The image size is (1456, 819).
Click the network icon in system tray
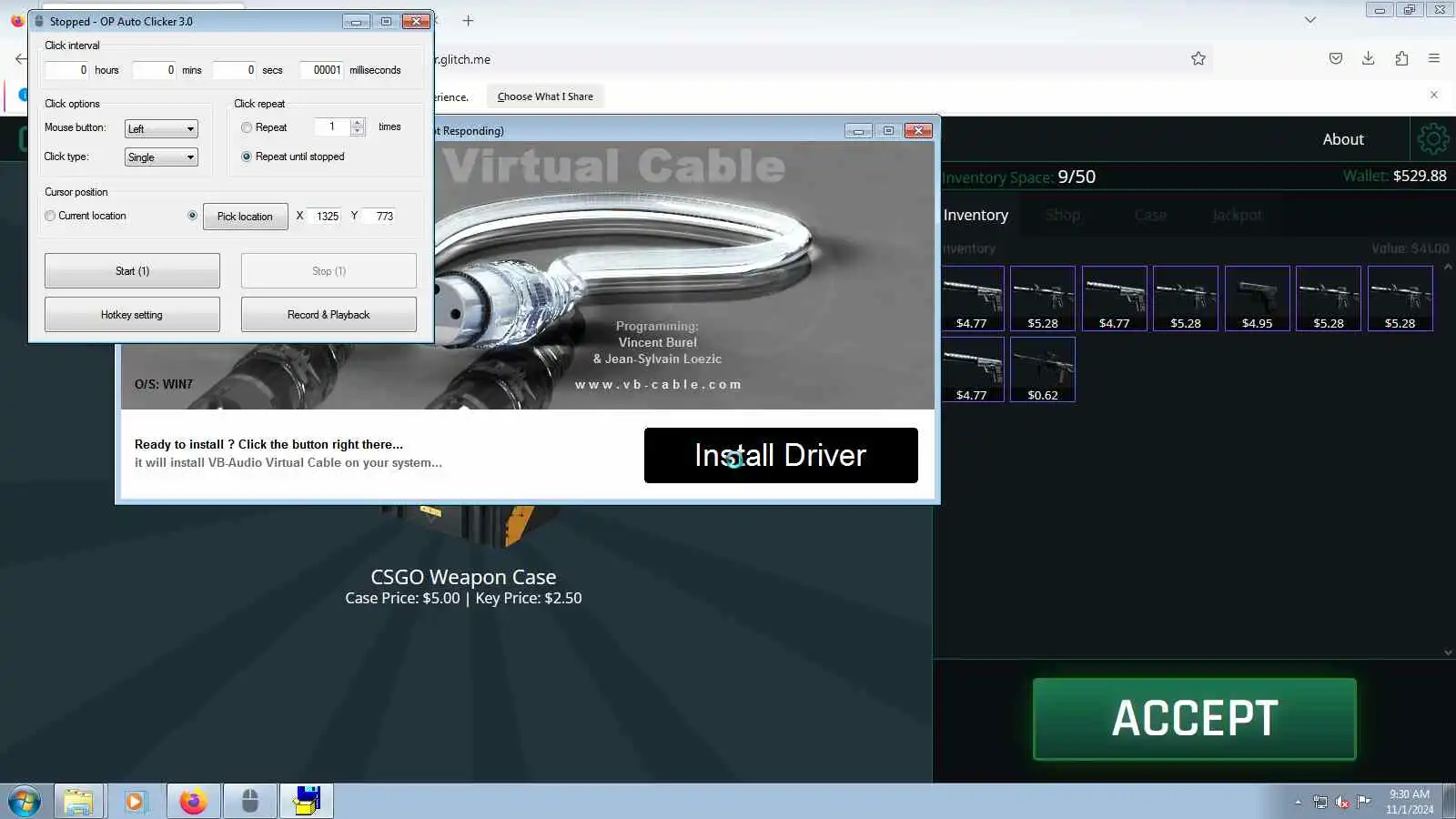[1320, 802]
